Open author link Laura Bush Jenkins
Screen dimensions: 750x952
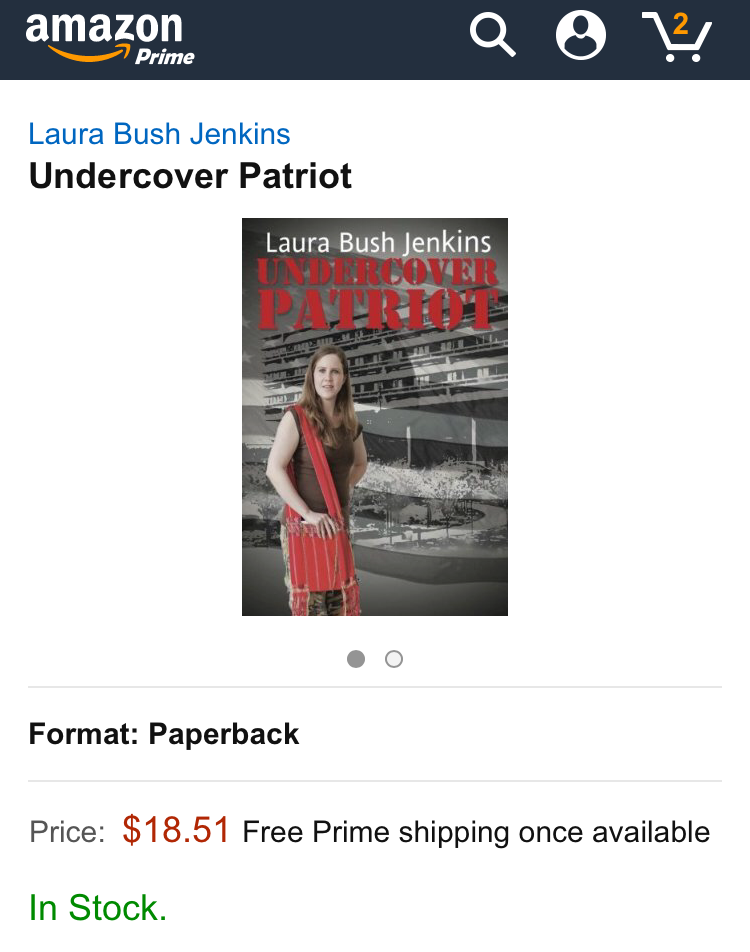click(x=159, y=134)
